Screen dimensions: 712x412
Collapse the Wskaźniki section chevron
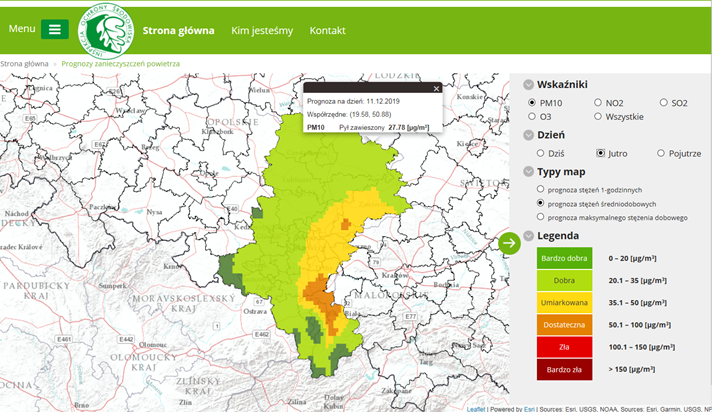coord(529,85)
